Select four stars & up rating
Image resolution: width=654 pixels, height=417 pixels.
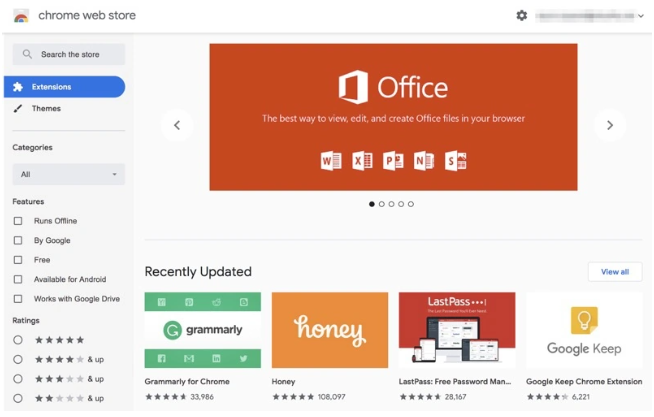(18, 359)
